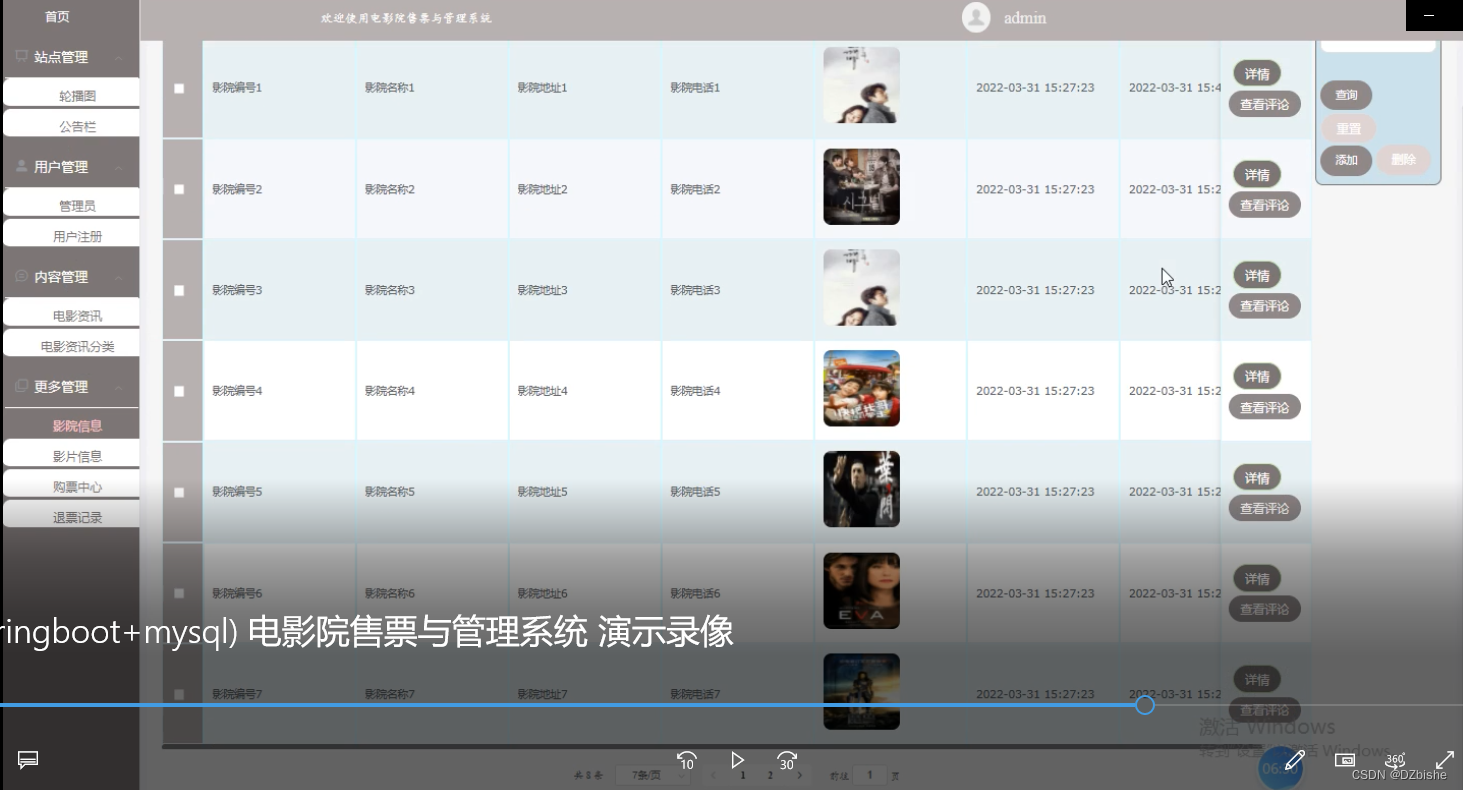Skip forward 30 seconds in the video
Viewport: 1463px width, 790px height.
(787, 760)
